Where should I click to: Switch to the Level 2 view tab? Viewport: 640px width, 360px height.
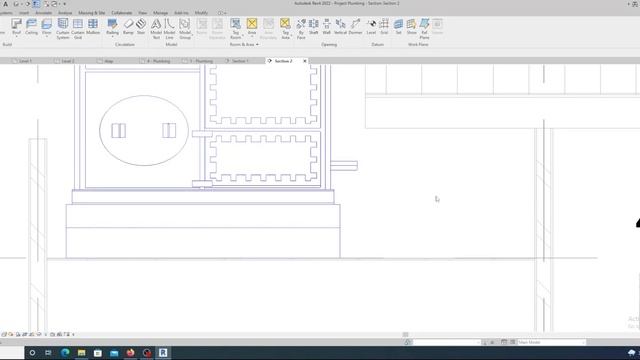(x=67, y=61)
